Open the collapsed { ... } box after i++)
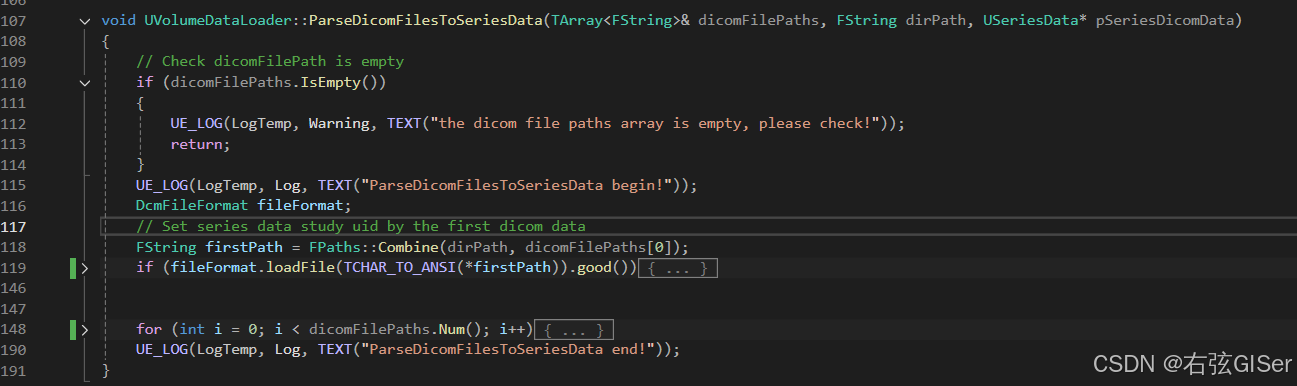 click(574, 329)
